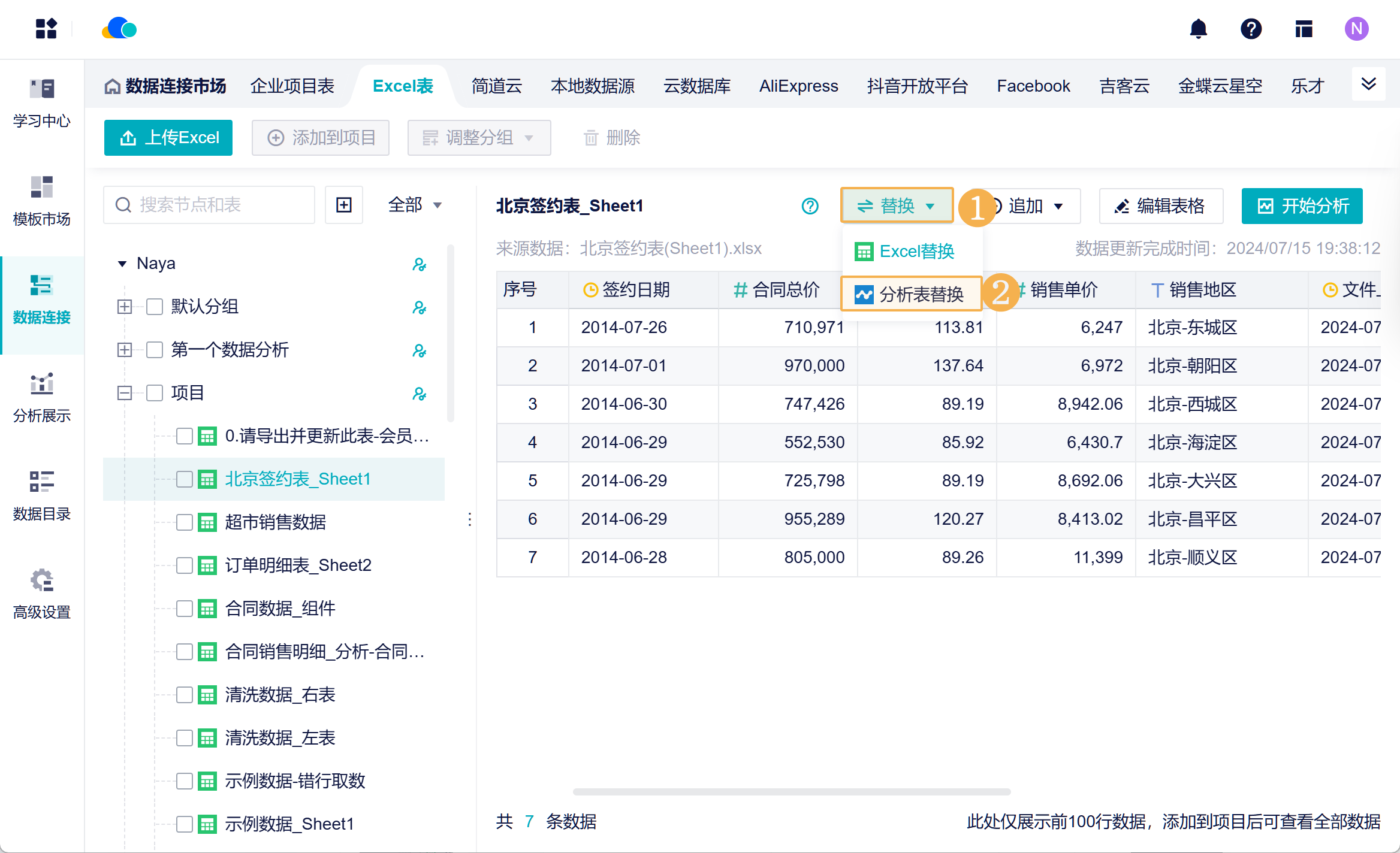This screenshot has width=1400, height=853.
Task: Tick the 订单明细表_Sheet2 checkbox
Action: [x=185, y=565]
